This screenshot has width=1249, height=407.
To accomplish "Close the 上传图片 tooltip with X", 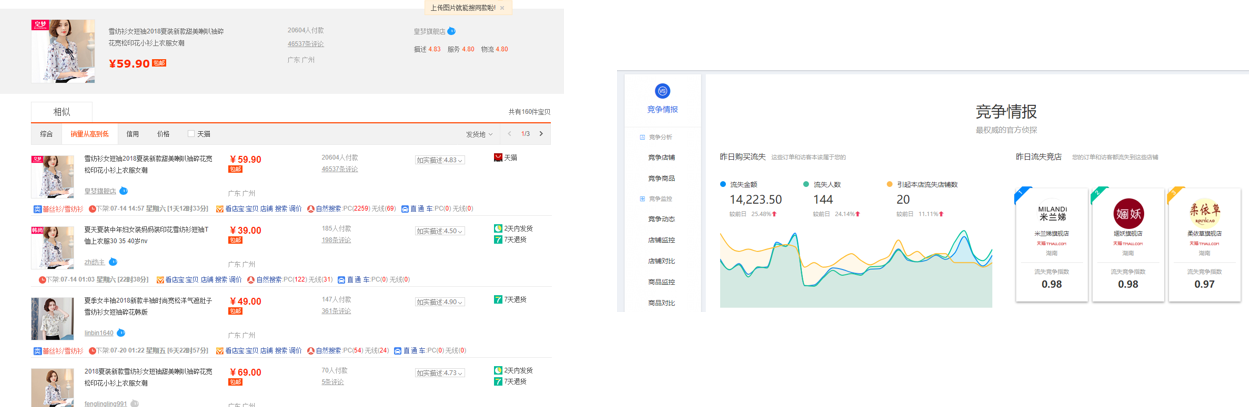I will [502, 7].
